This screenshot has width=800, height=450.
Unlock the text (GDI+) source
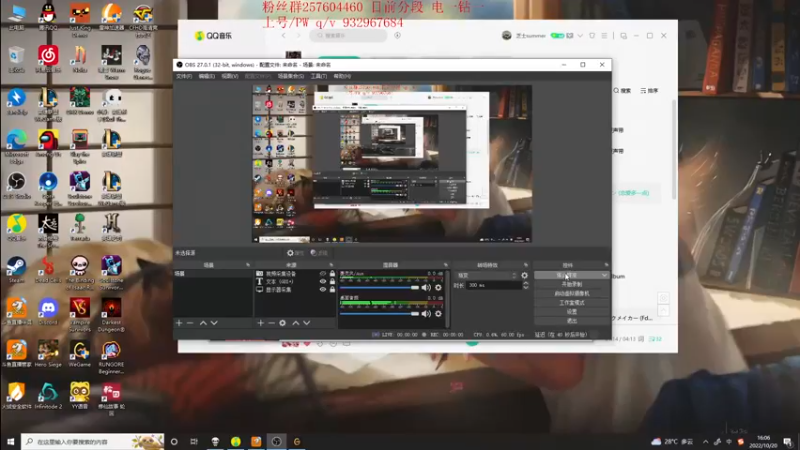(x=332, y=282)
